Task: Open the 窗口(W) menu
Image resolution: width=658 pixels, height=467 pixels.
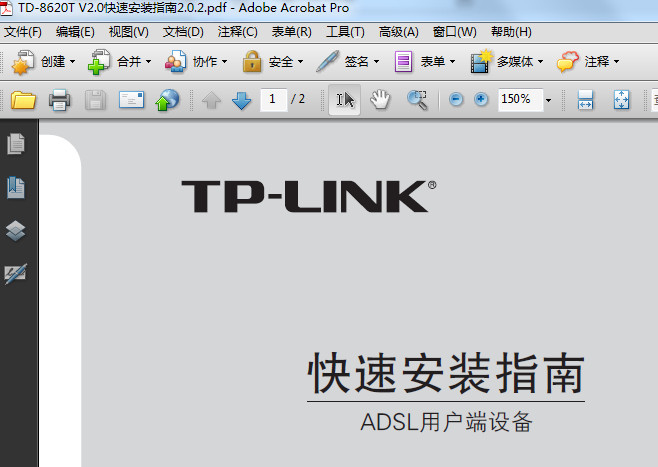Action: [454, 32]
